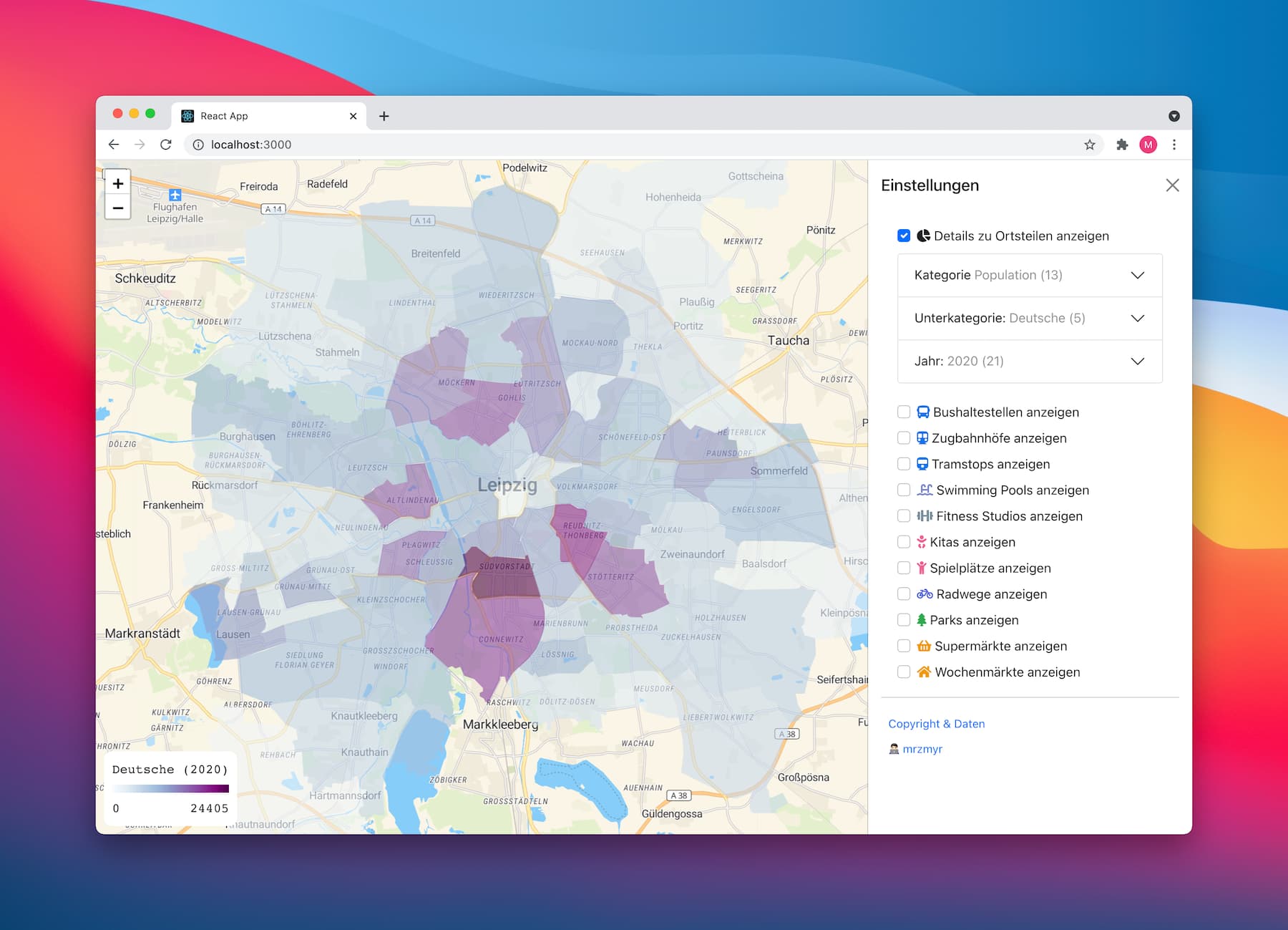Image resolution: width=1288 pixels, height=930 pixels.
Task: Click the localhost:3000 address bar
Action: click(x=250, y=144)
